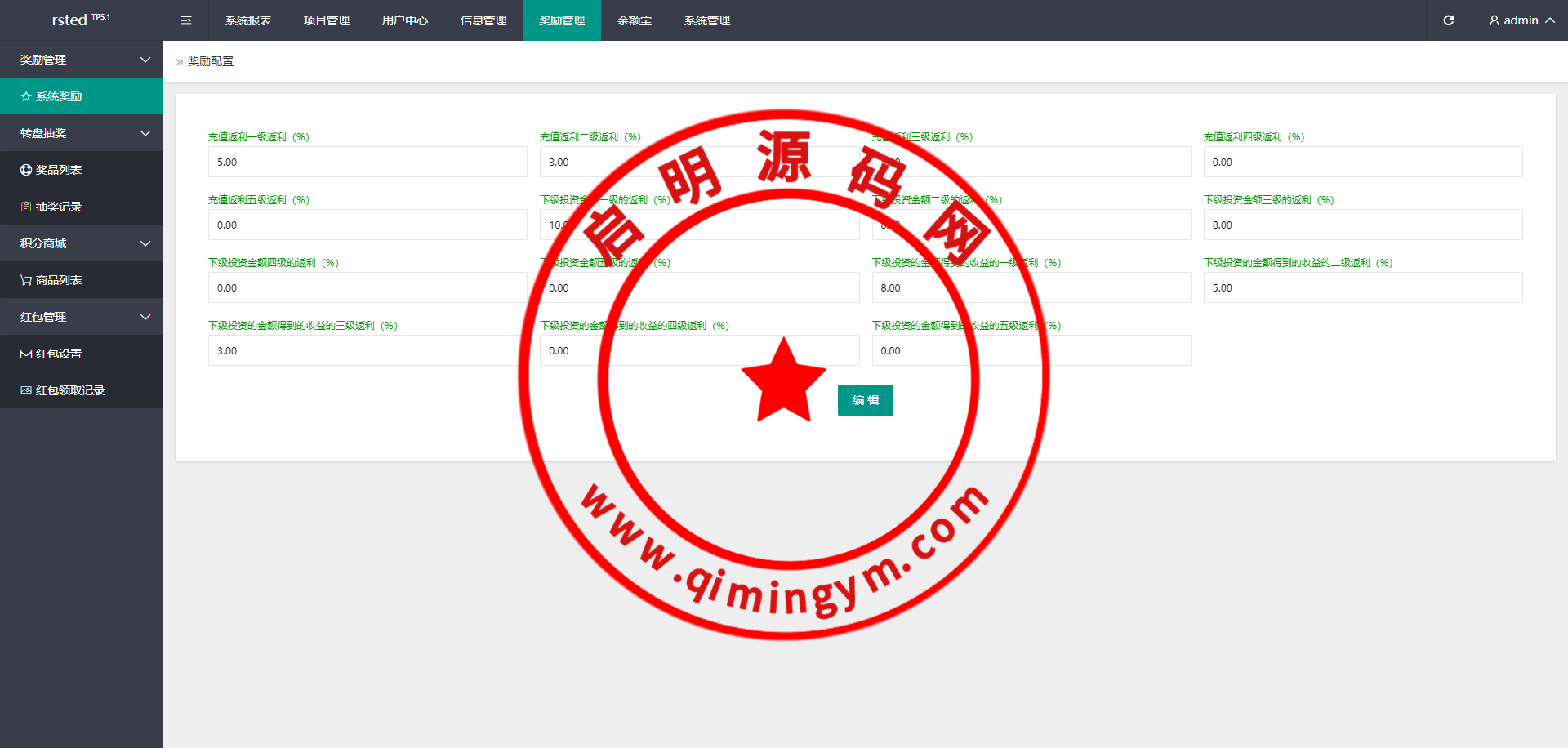1568x748 pixels.
Task: Click the refresh icon in top bar
Action: point(1448,20)
